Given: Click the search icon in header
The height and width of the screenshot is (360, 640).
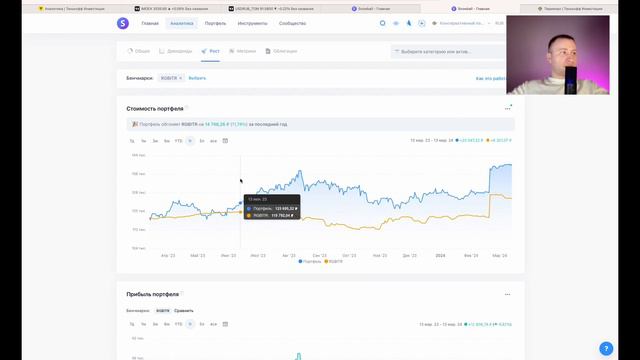Looking at the screenshot, I should point(382,23).
